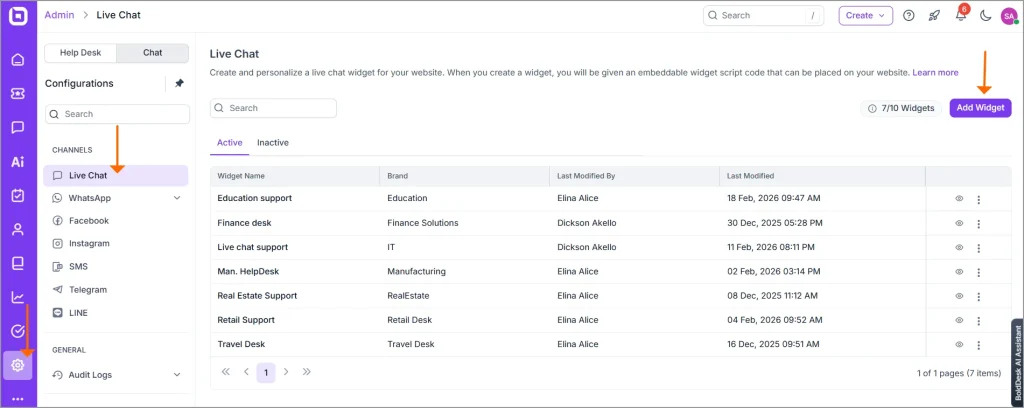Preview the Live chat support widget

click(x=959, y=247)
